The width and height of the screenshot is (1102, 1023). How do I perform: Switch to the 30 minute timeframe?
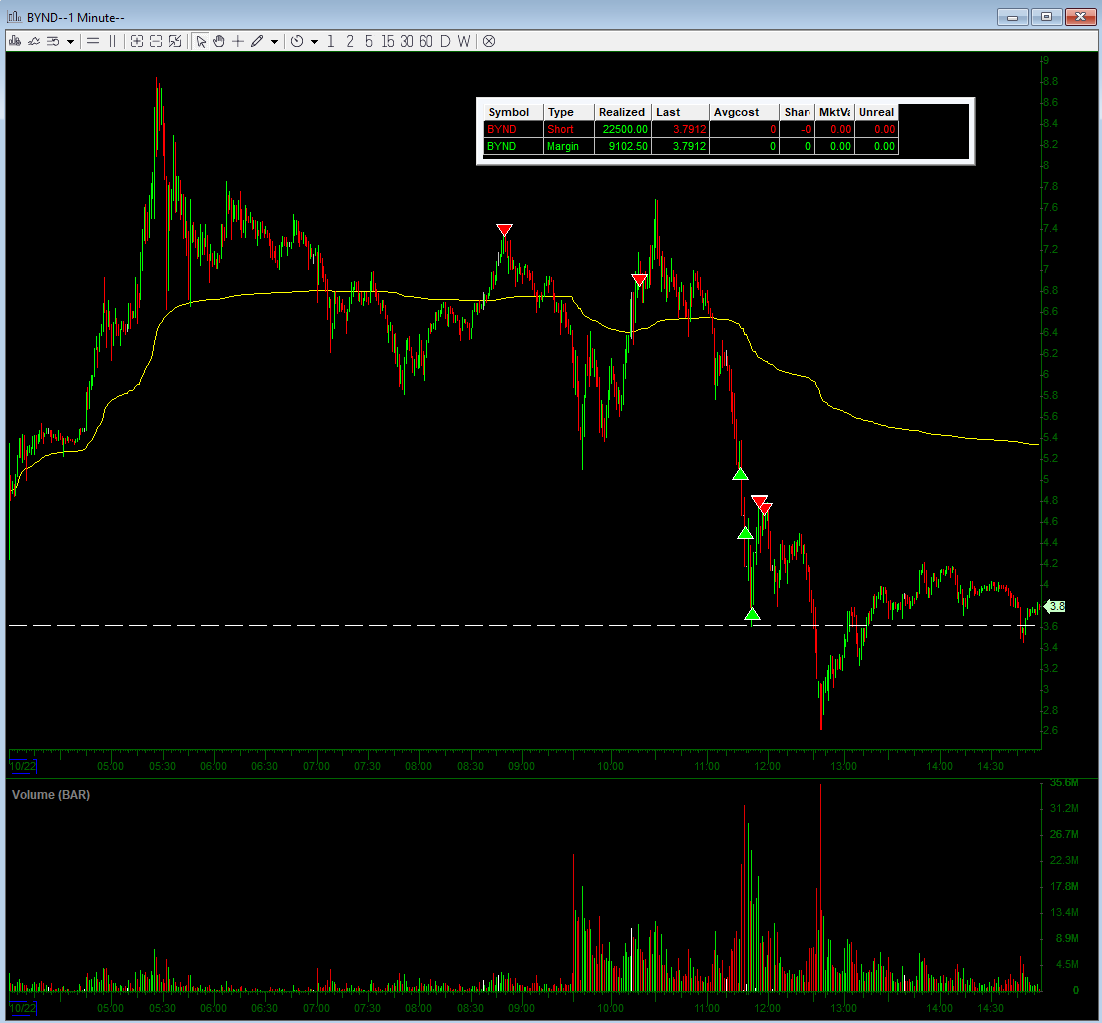[407, 41]
